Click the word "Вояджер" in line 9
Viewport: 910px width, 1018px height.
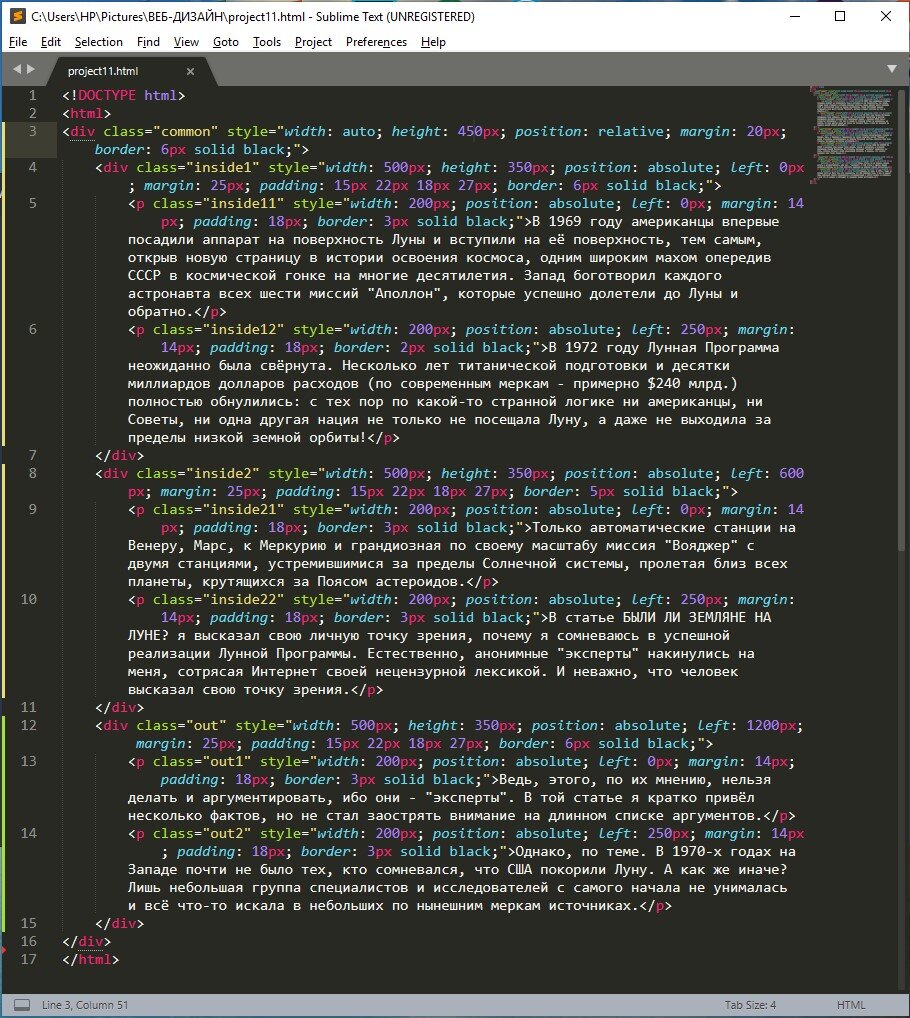[701, 546]
